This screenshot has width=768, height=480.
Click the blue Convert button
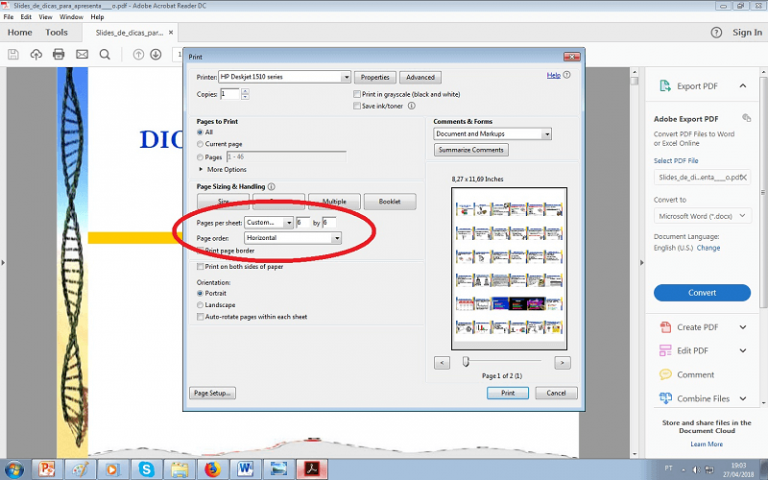[x=701, y=293]
